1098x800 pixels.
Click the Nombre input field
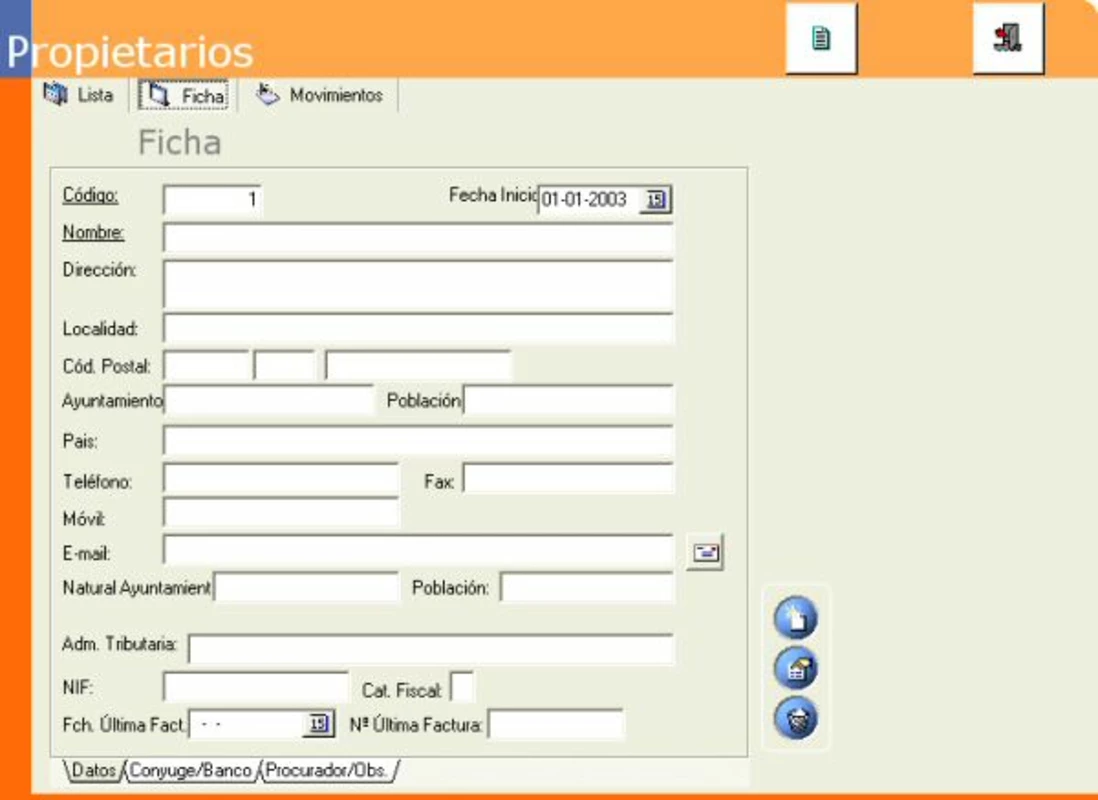click(418, 237)
